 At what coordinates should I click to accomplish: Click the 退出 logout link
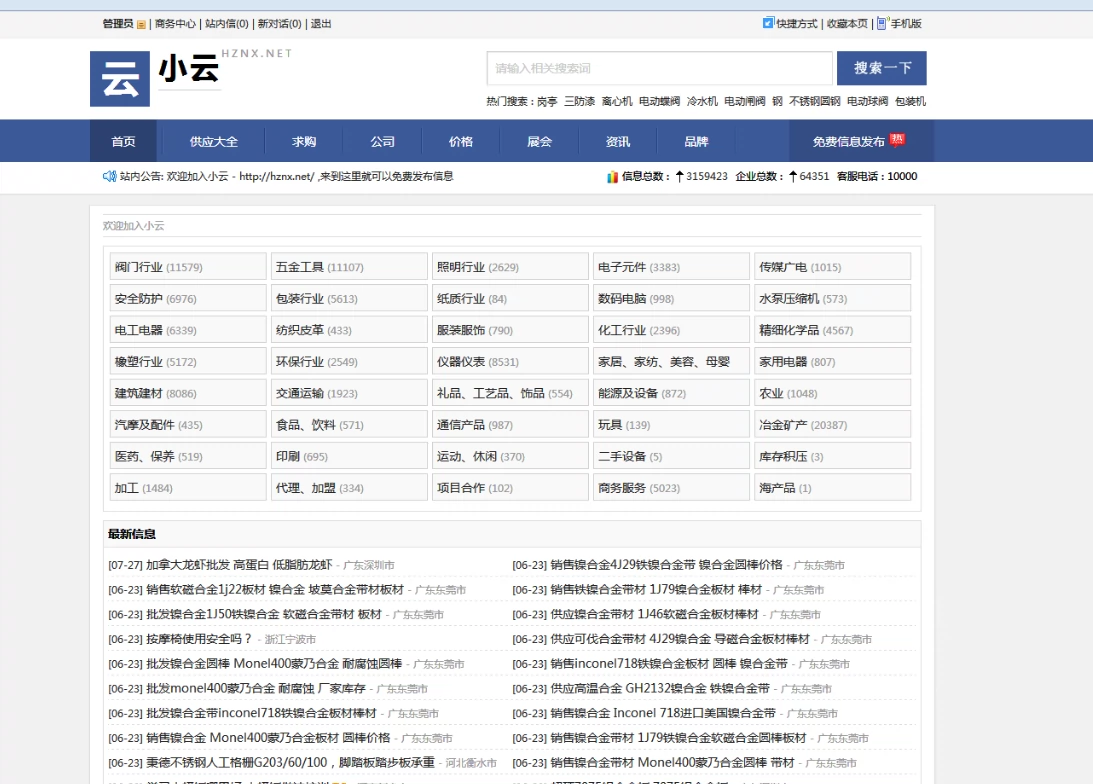tap(321, 24)
